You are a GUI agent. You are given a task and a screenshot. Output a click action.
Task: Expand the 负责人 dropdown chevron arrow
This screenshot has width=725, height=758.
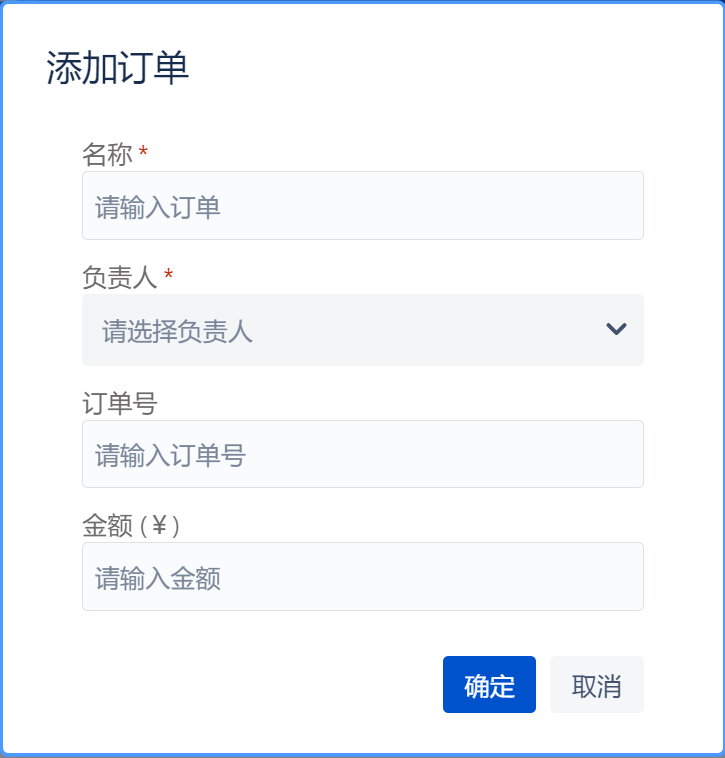tap(616, 329)
